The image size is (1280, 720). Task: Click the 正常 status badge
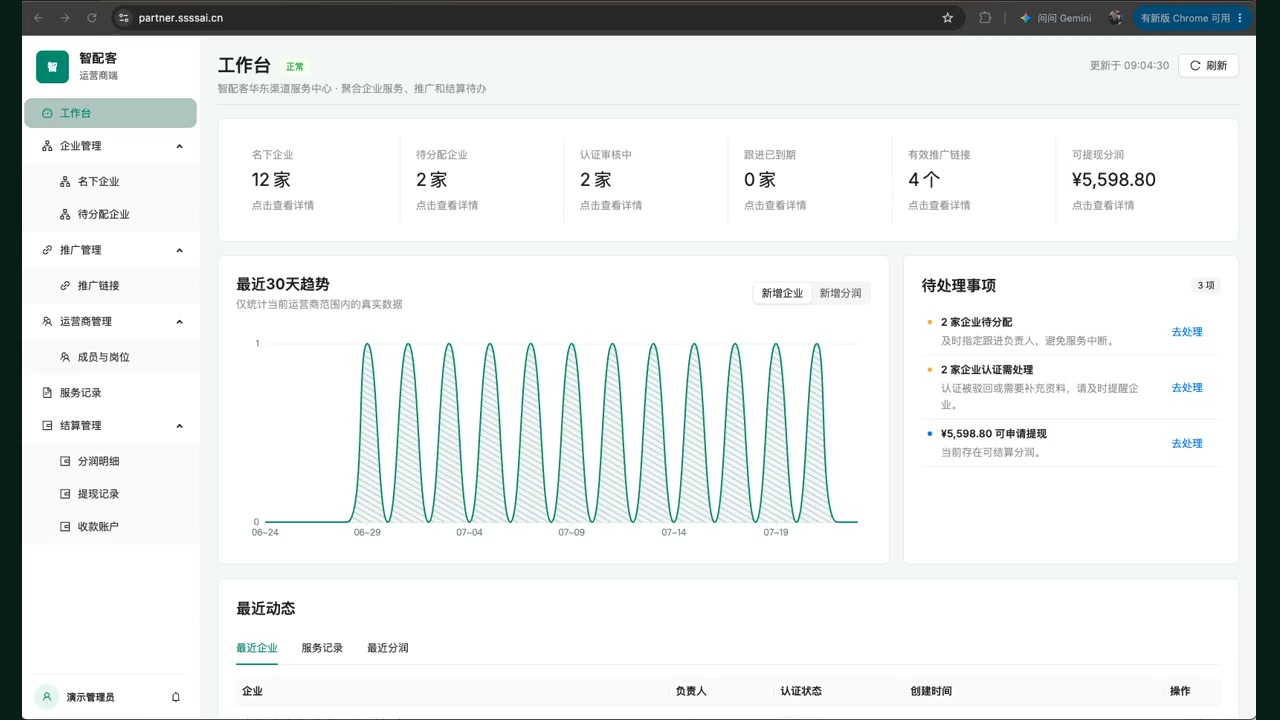295,67
